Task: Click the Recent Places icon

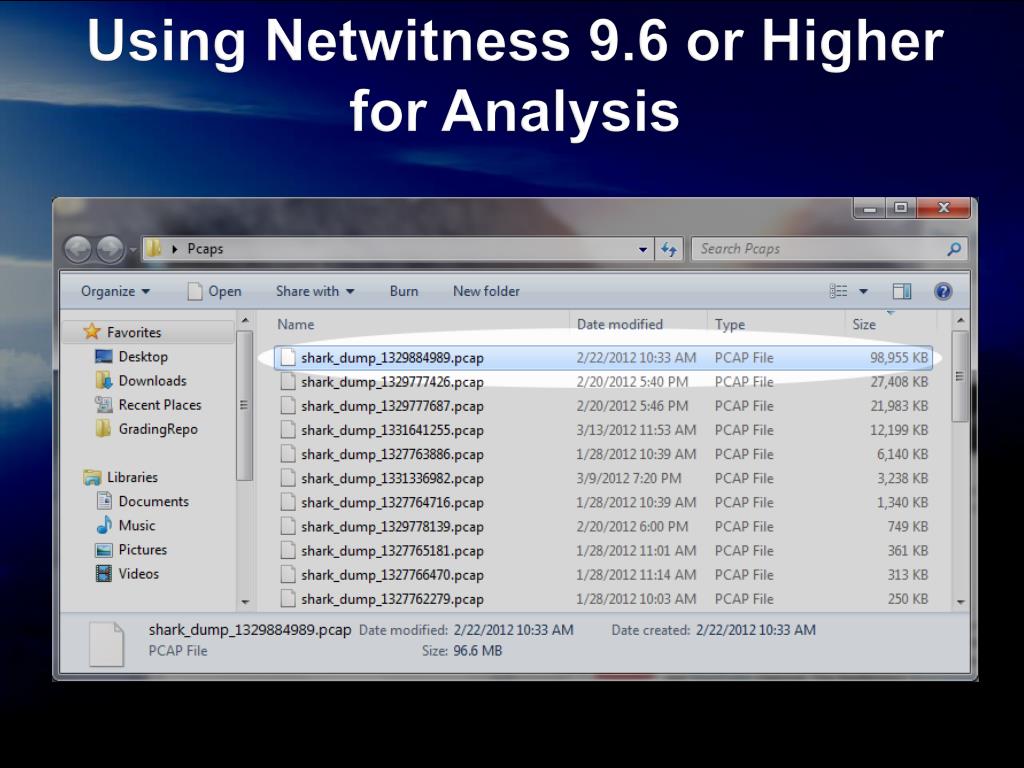Action: click(103, 405)
